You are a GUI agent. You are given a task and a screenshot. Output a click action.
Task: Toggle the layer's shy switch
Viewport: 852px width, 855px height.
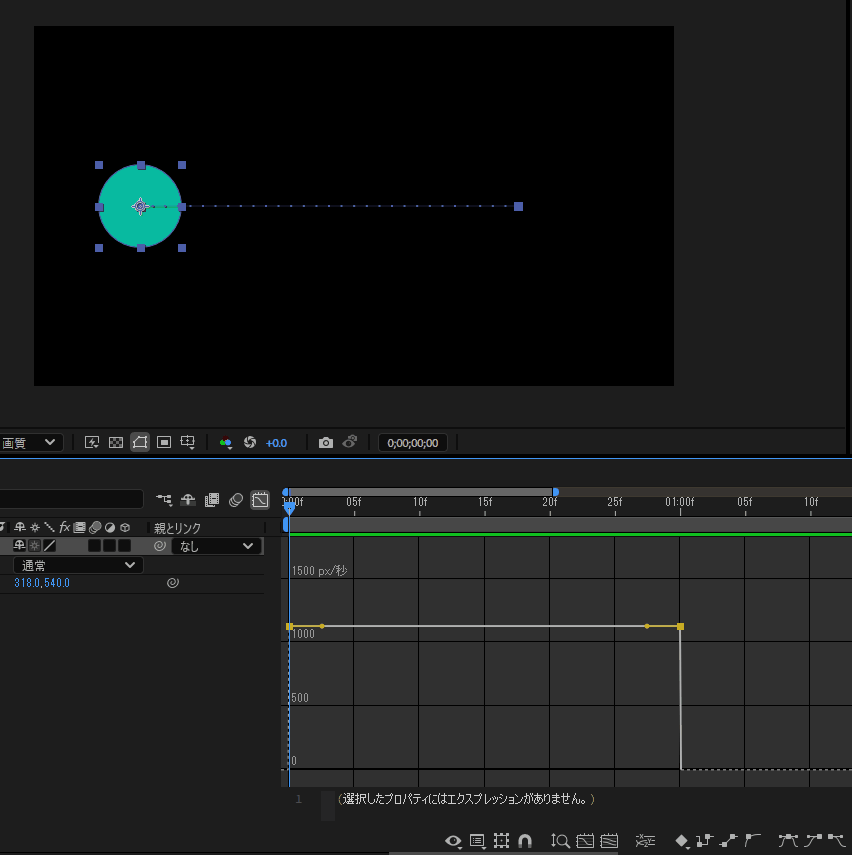click(x=19, y=545)
